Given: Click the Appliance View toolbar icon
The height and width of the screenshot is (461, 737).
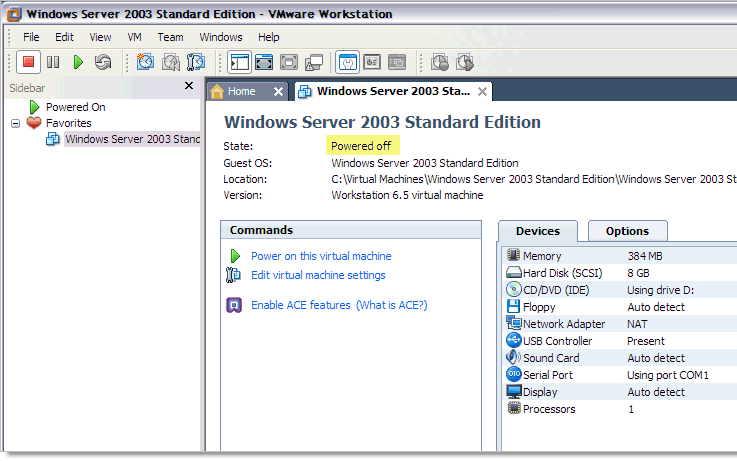Looking at the screenshot, I should coord(372,62).
